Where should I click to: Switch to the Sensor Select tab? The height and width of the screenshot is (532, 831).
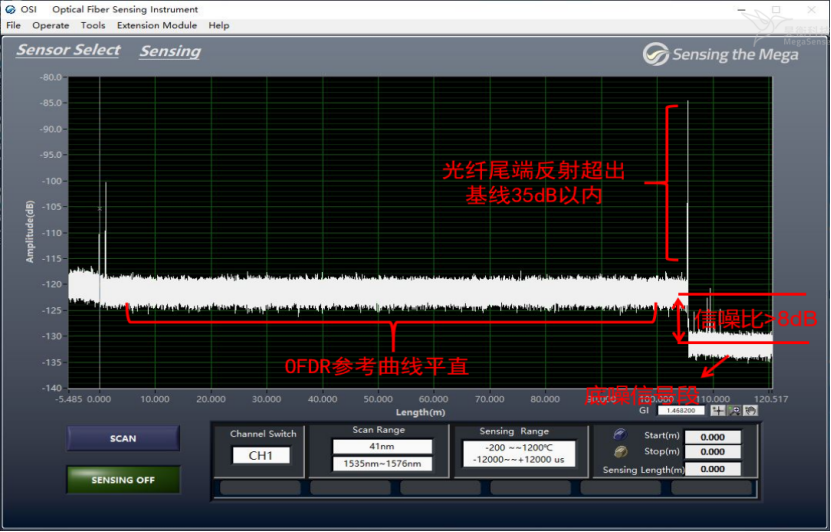tap(68, 50)
